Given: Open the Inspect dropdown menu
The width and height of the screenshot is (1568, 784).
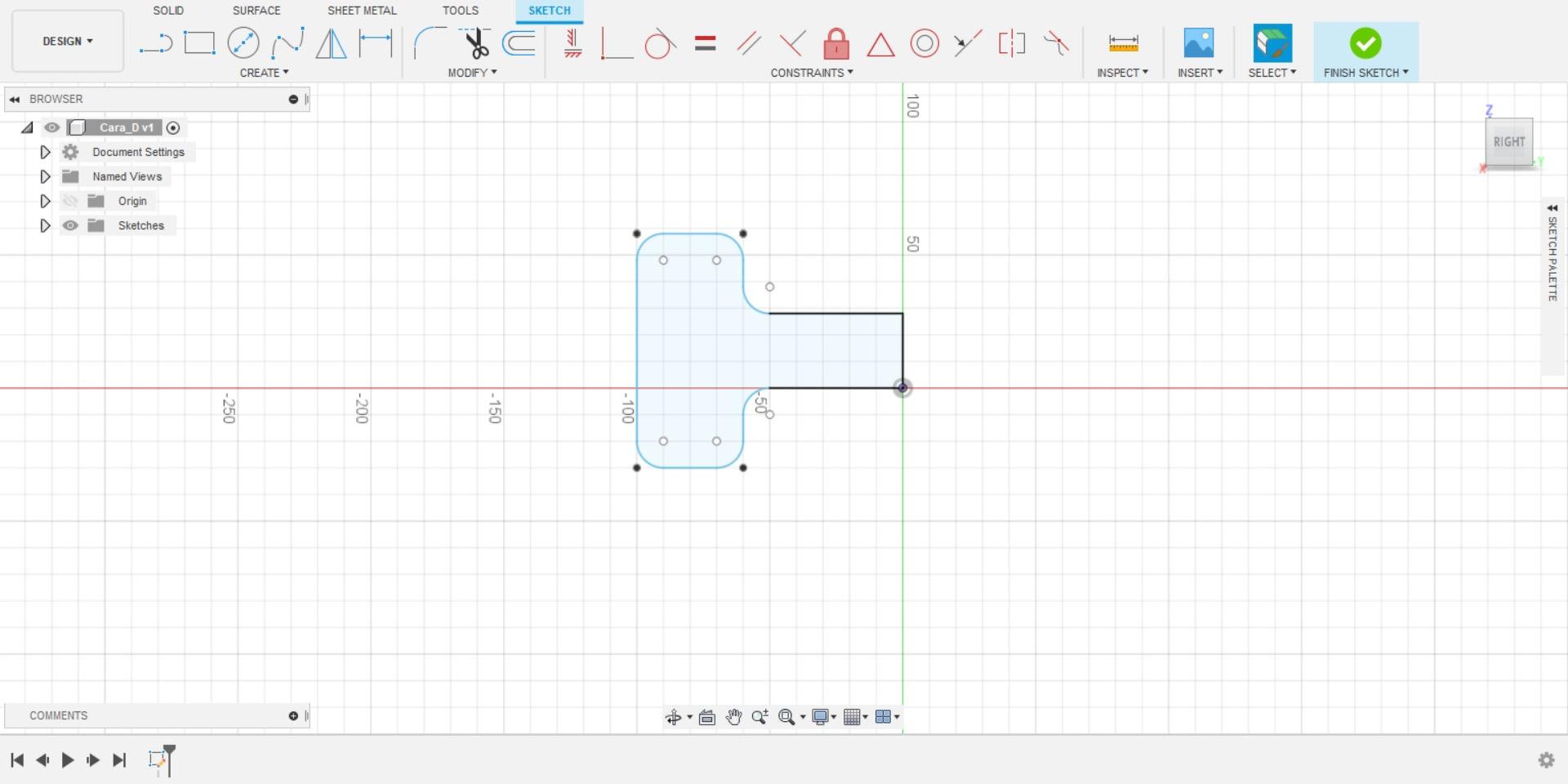Looking at the screenshot, I should (1123, 73).
